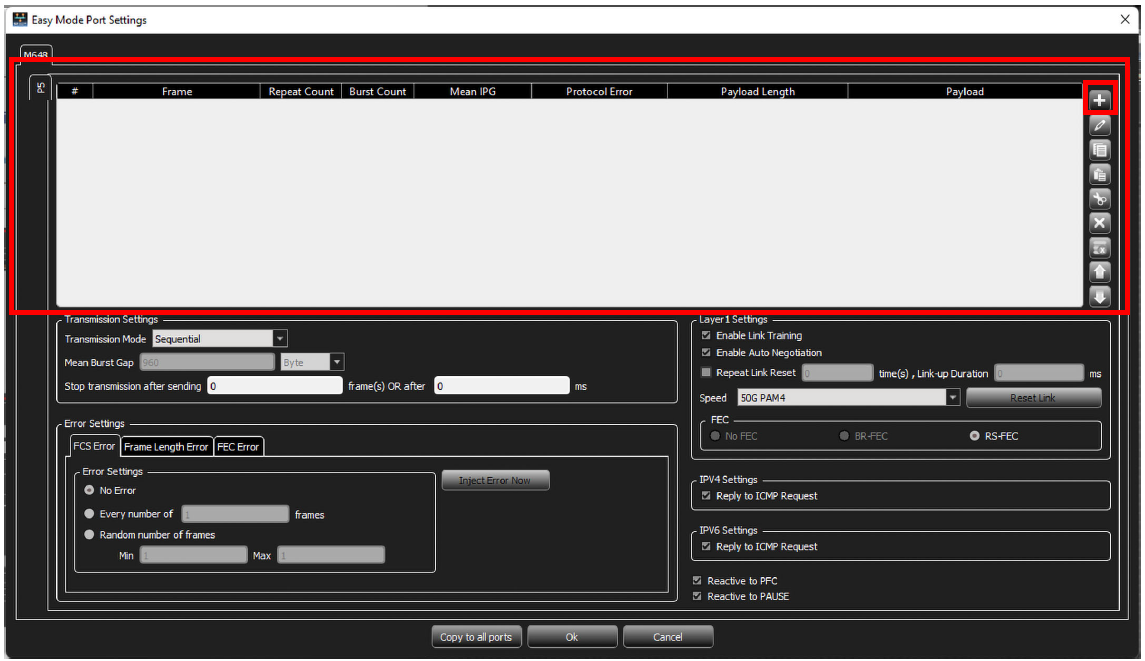The height and width of the screenshot is (661, 1145).
Task: Click the Cancel button
Action: [667, 637]
